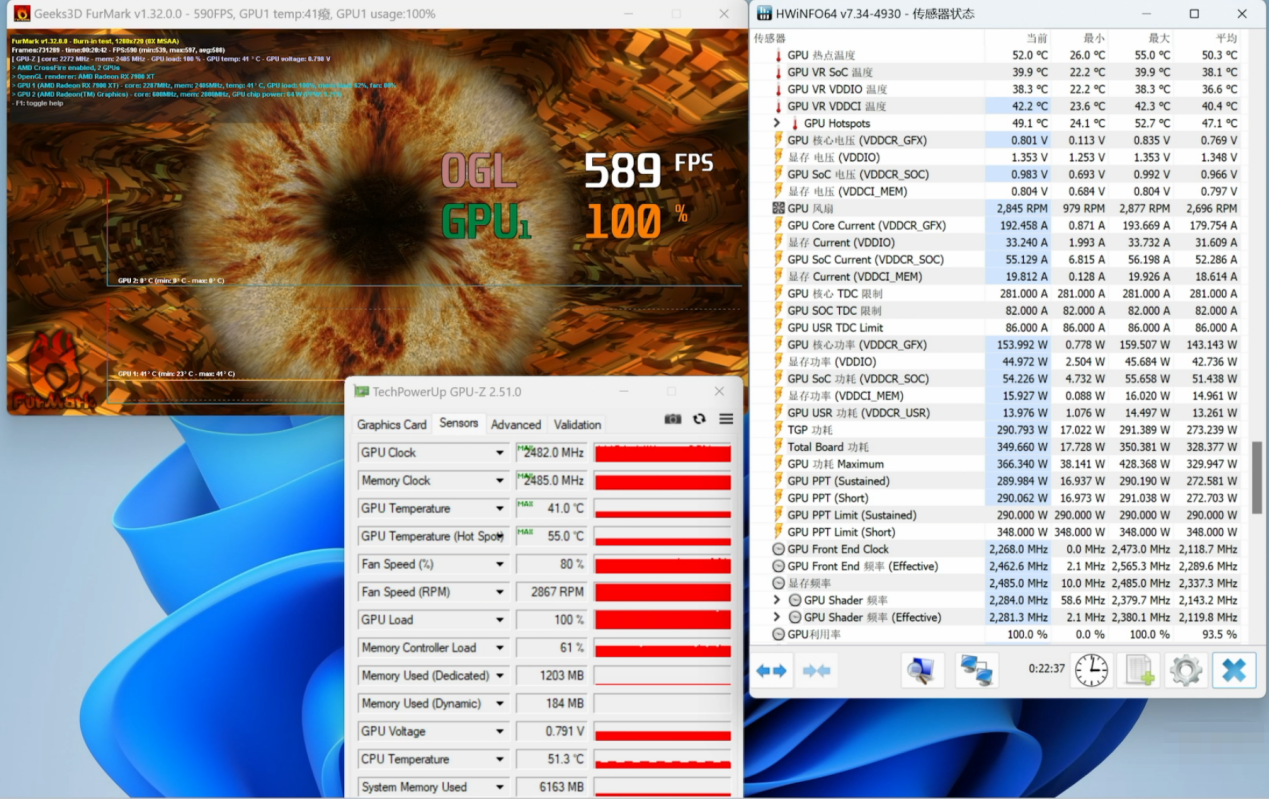Expand the GPU Hotspots tree row
The height and width of the screenshot is (799, 1269).
coord(777,124)
